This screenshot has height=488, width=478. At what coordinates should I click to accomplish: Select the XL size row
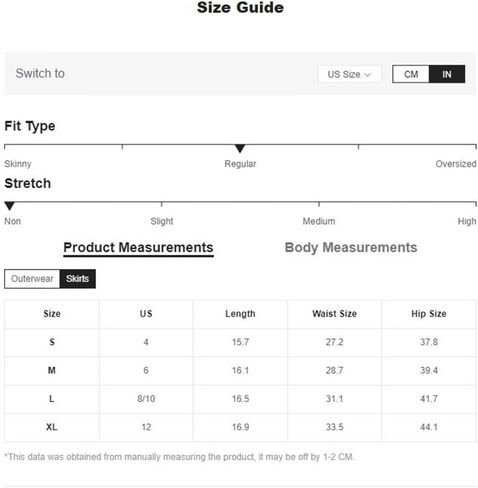click(240, 427)
